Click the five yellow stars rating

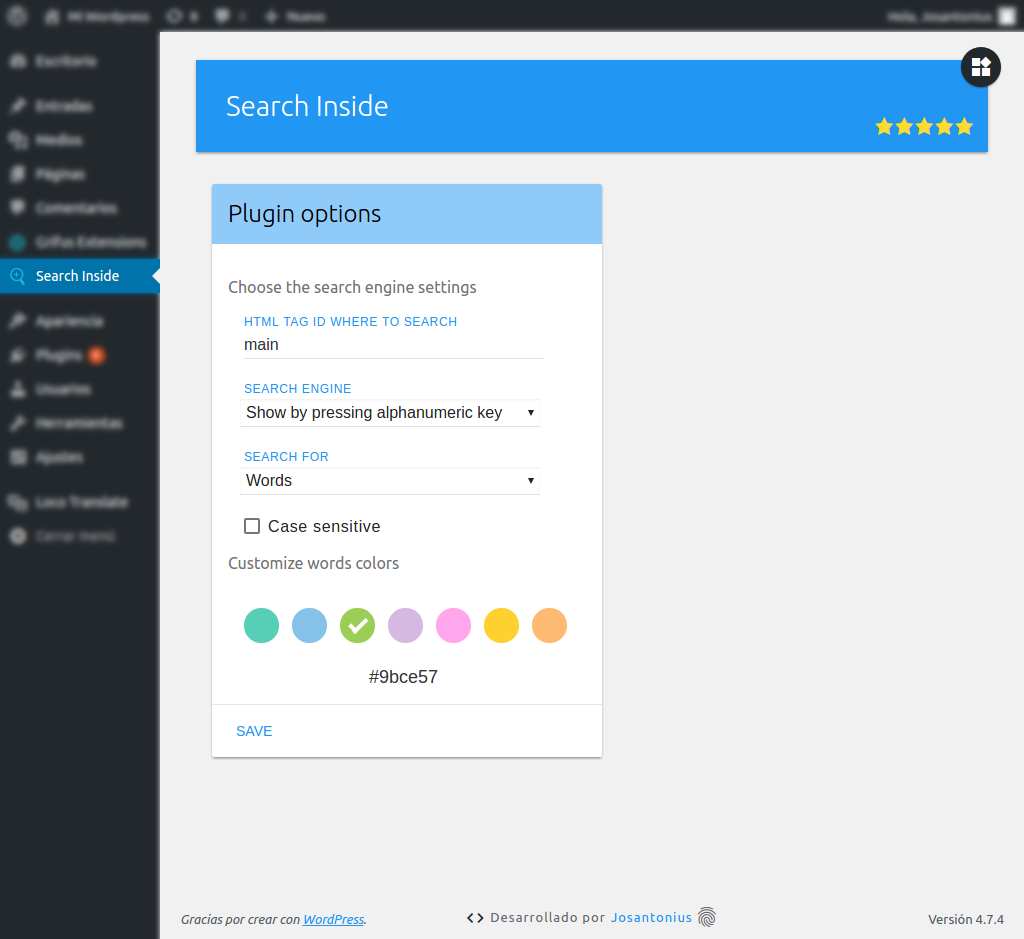(923, 126)
